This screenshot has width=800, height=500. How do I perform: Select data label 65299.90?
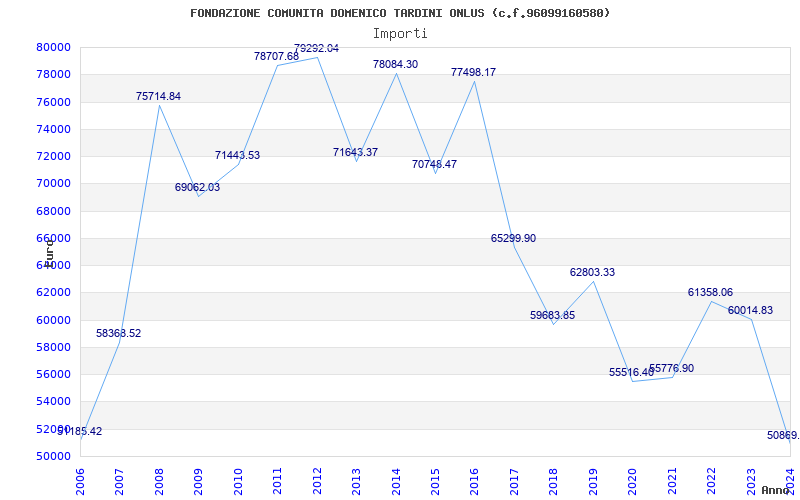tap(513, 238)
